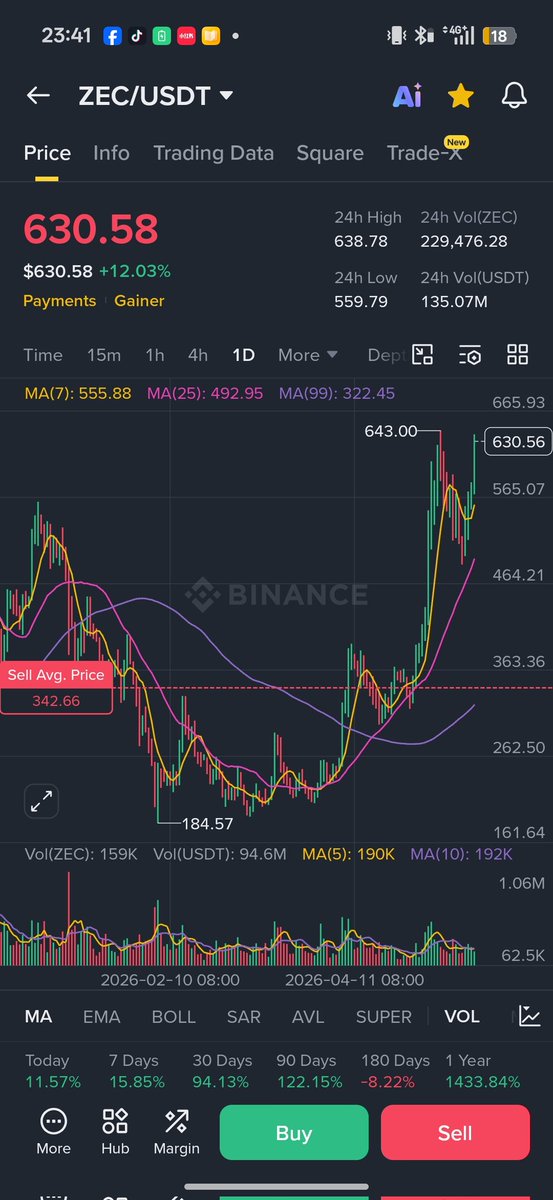553x1200 pixels.
Task: Select the 4h chart interval
Action: (198, 355)
